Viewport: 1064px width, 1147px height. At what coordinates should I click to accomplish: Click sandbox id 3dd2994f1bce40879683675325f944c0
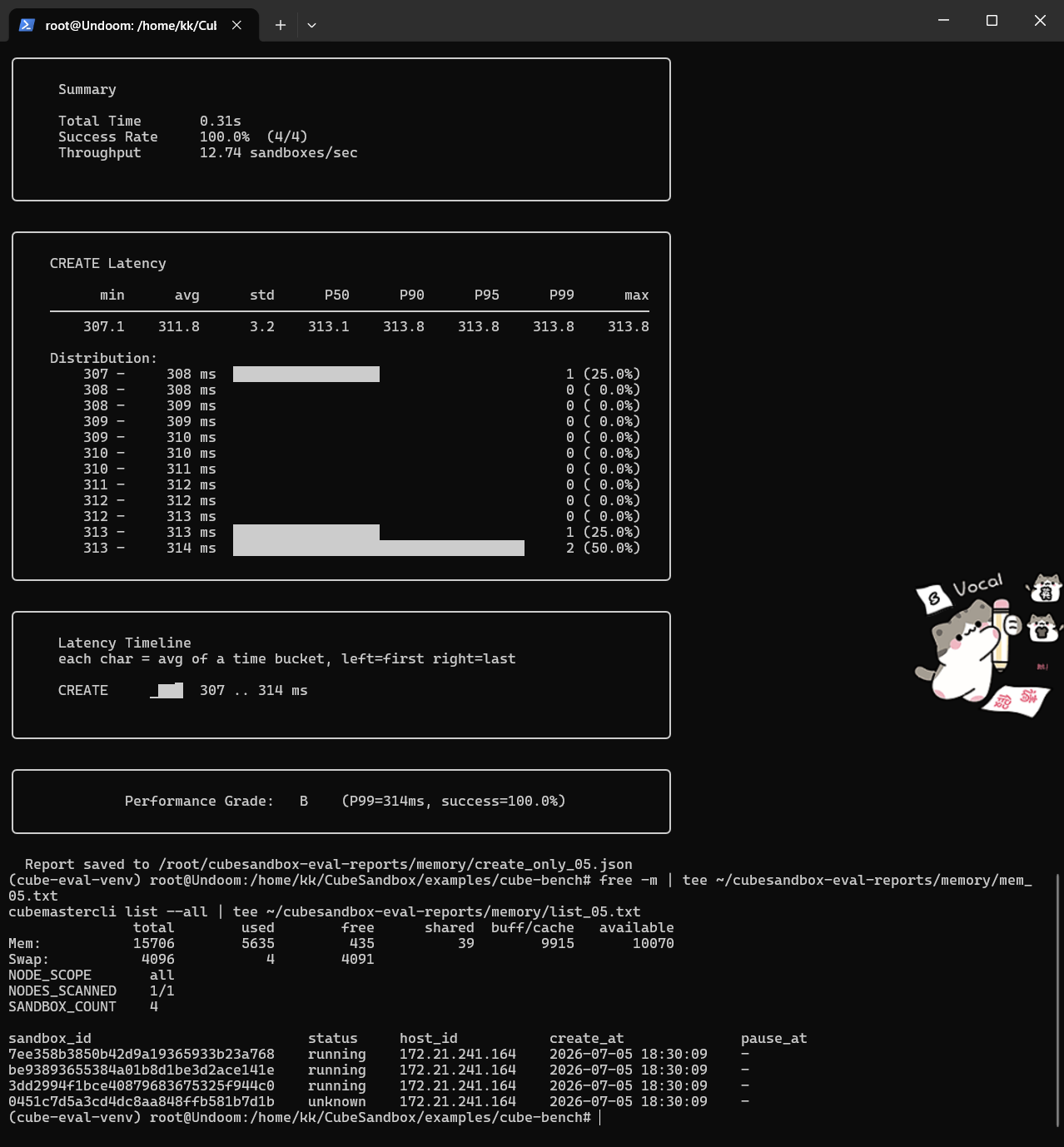coord(142,1085)
